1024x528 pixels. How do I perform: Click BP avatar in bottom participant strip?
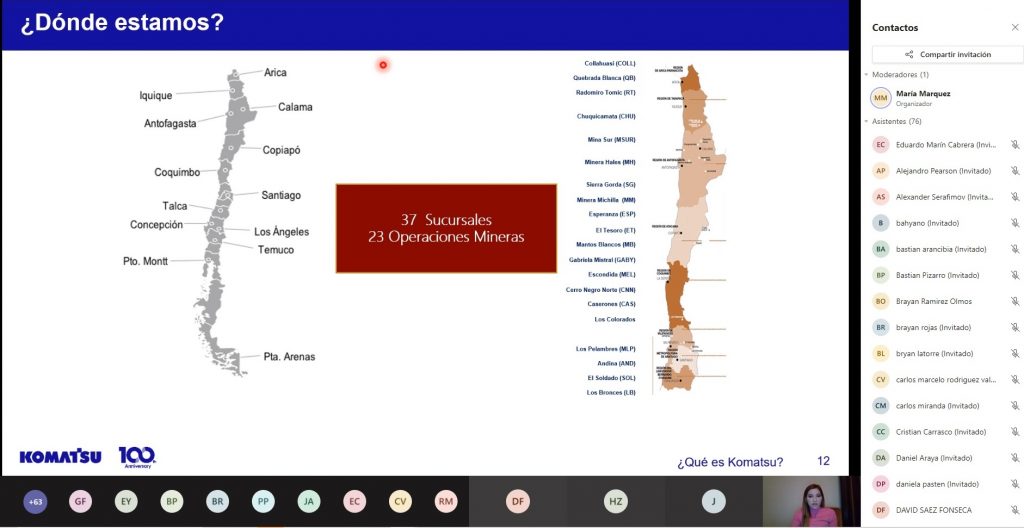(172, 502)
